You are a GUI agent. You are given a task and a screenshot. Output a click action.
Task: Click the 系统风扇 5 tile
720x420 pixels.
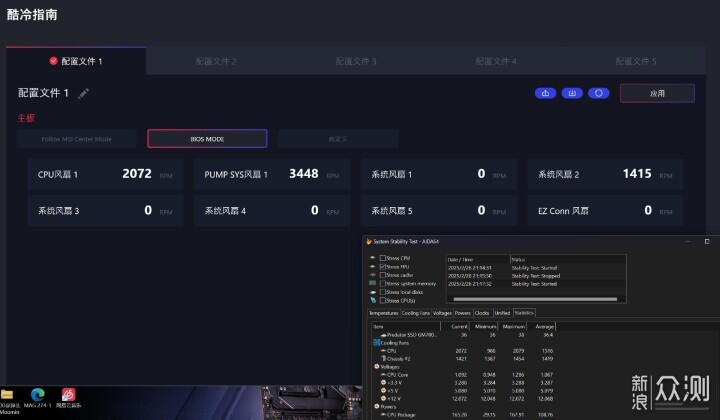coord(439,211)
